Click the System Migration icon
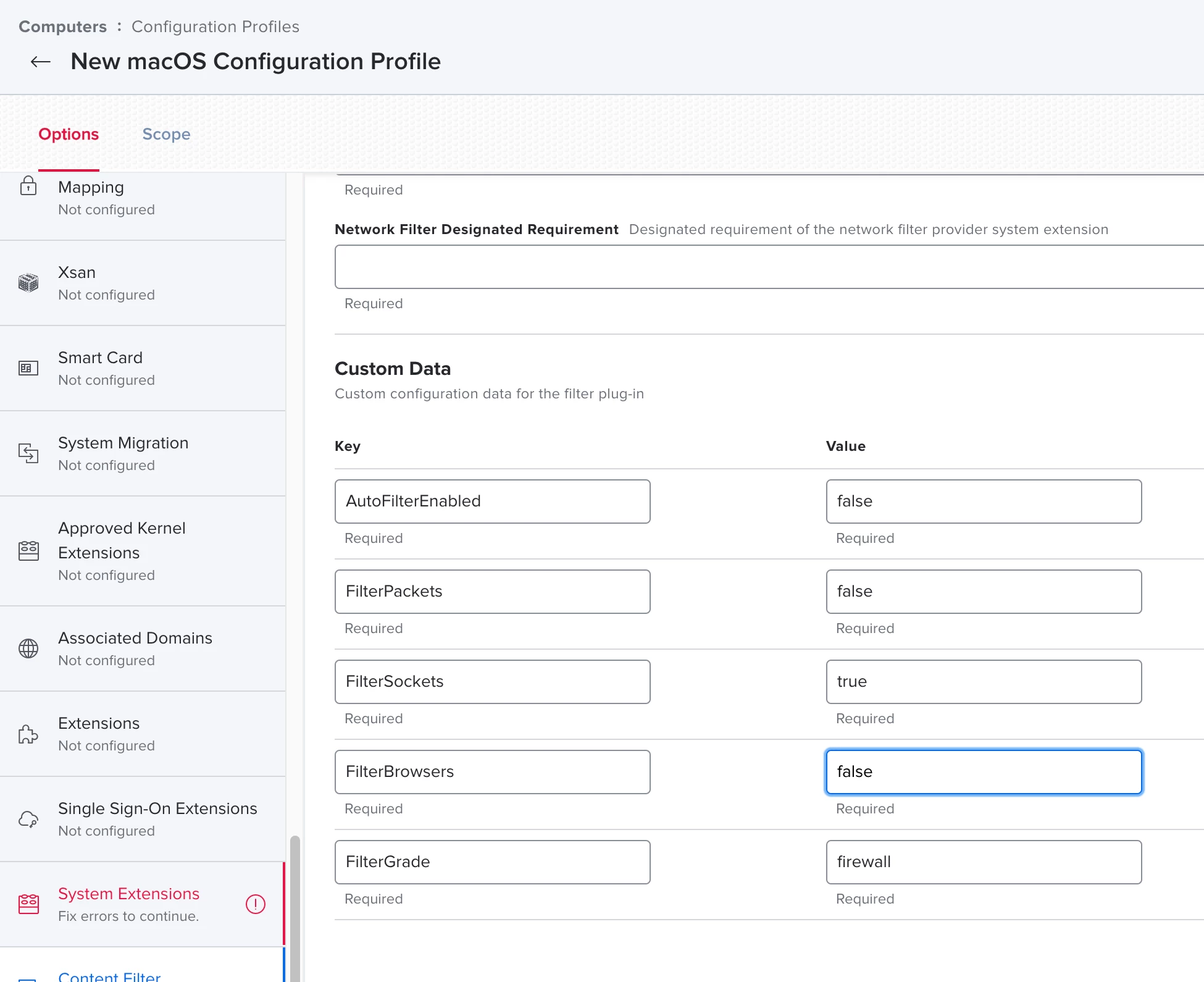The height and width of the screenshot is (982, 1204). [x=28, y=453]
